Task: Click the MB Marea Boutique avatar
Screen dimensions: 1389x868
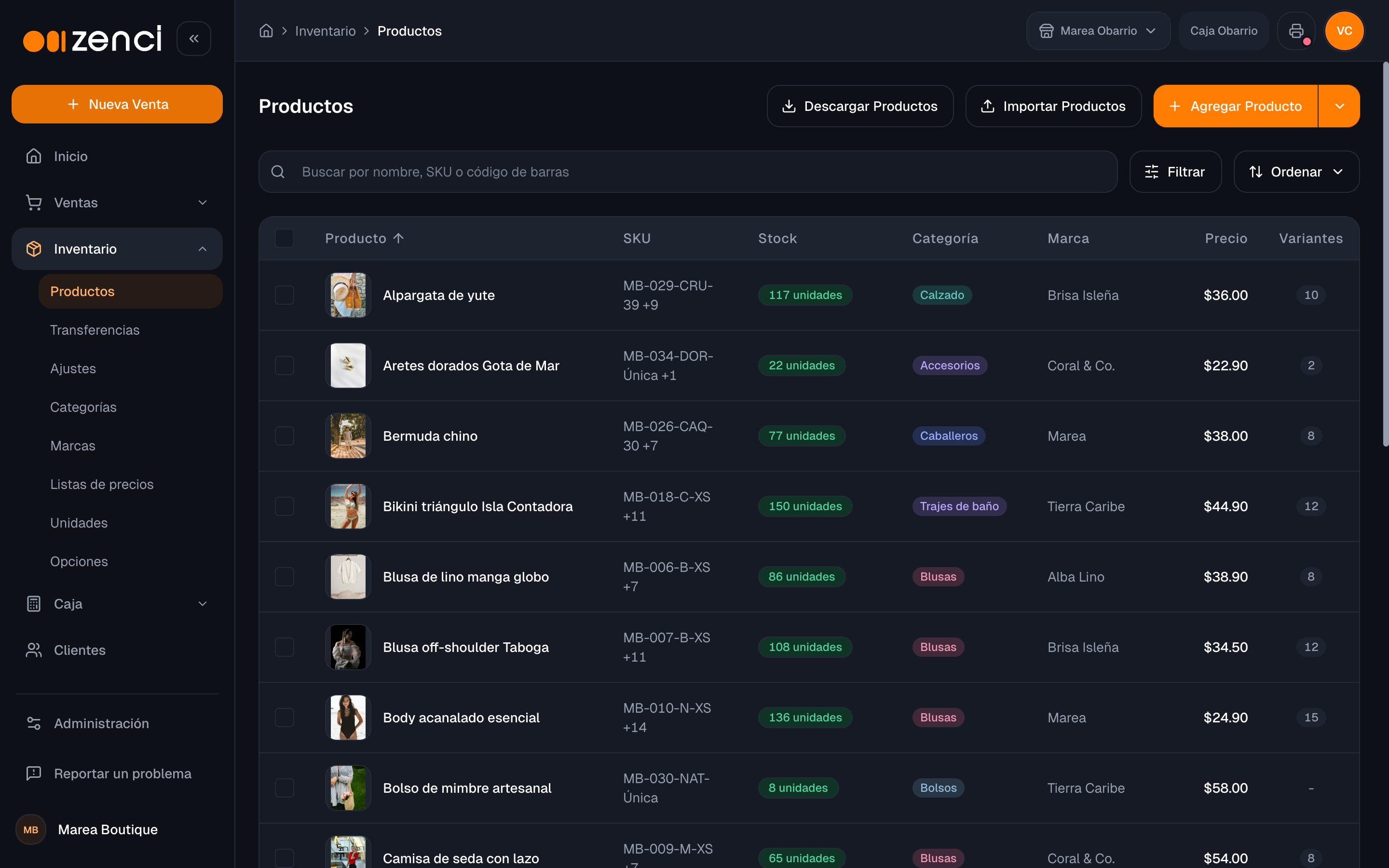Action: (31, 829)
